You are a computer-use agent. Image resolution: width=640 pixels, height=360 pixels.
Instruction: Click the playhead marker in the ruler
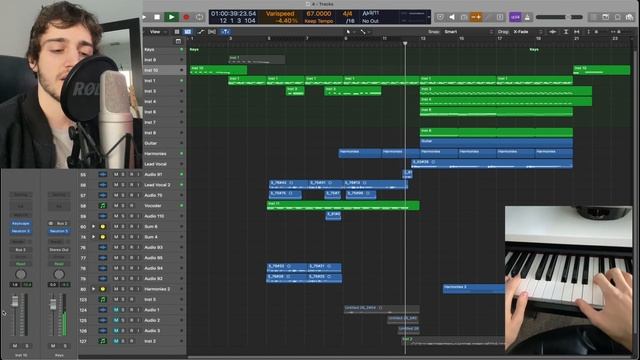405,43
